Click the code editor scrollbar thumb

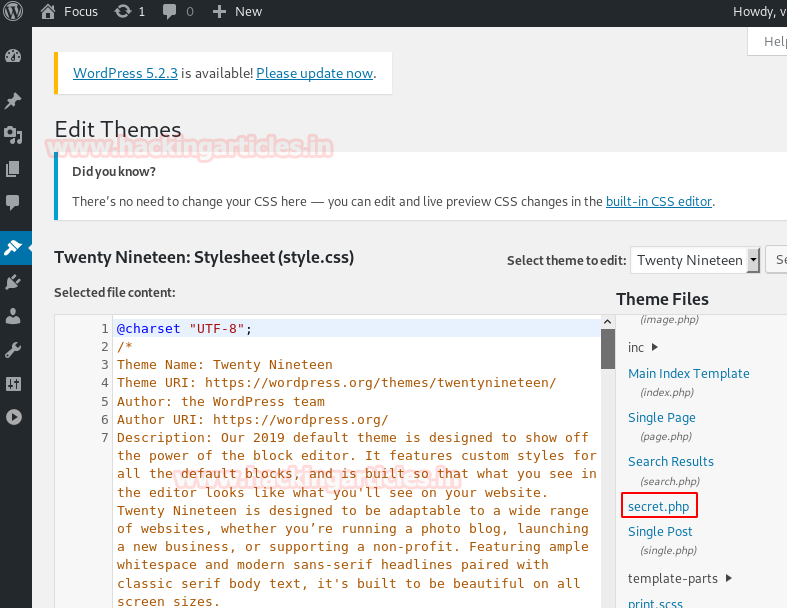608,349
